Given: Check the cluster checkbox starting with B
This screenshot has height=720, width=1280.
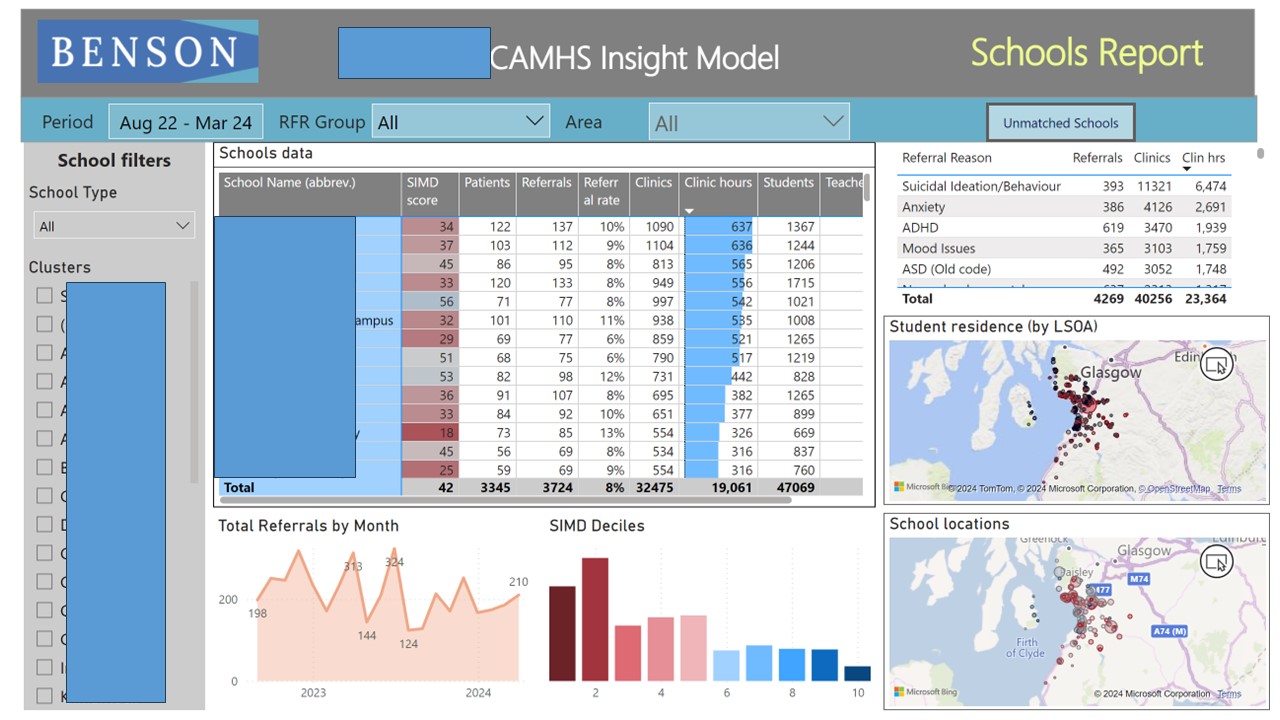Looking at the screenshot, I should click(x=44, y=467).
